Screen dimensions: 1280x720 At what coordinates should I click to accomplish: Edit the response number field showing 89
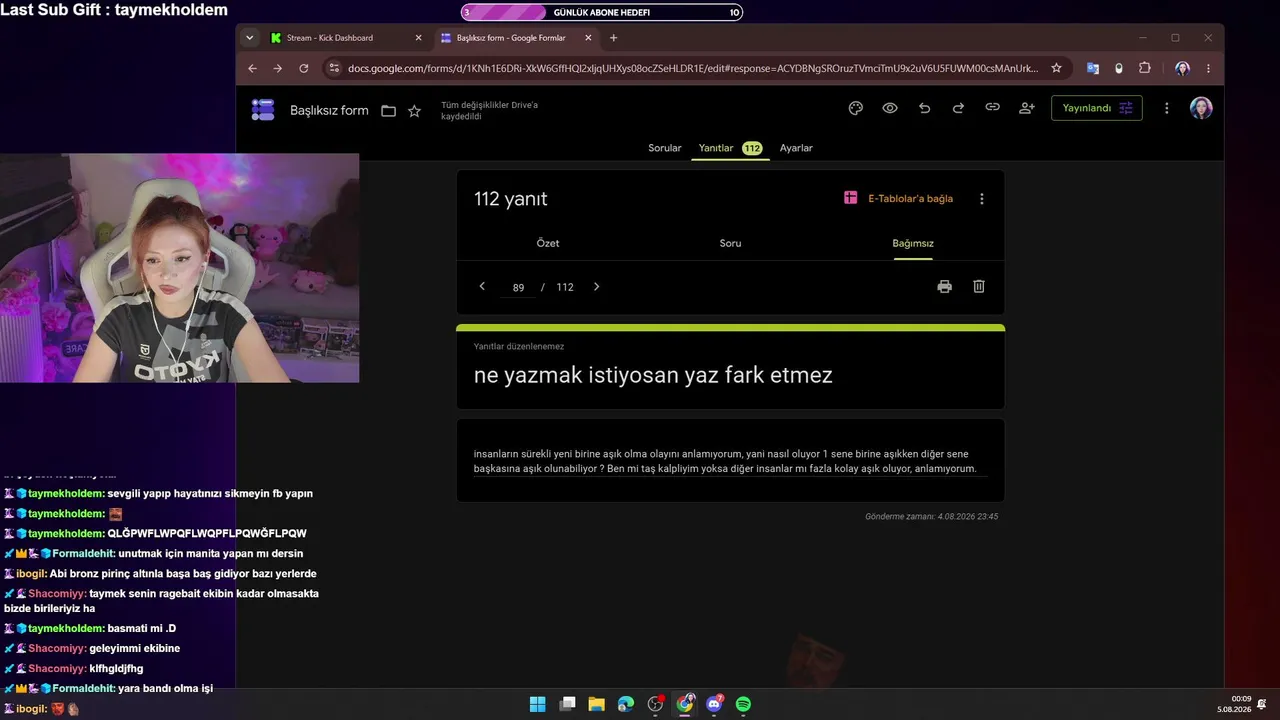(518, 288)
